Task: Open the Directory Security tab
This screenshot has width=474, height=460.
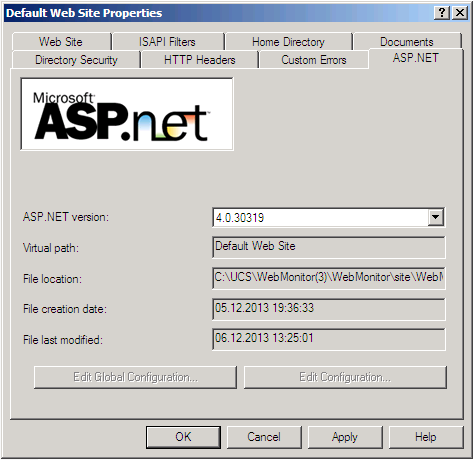Action: click(76, 60)
